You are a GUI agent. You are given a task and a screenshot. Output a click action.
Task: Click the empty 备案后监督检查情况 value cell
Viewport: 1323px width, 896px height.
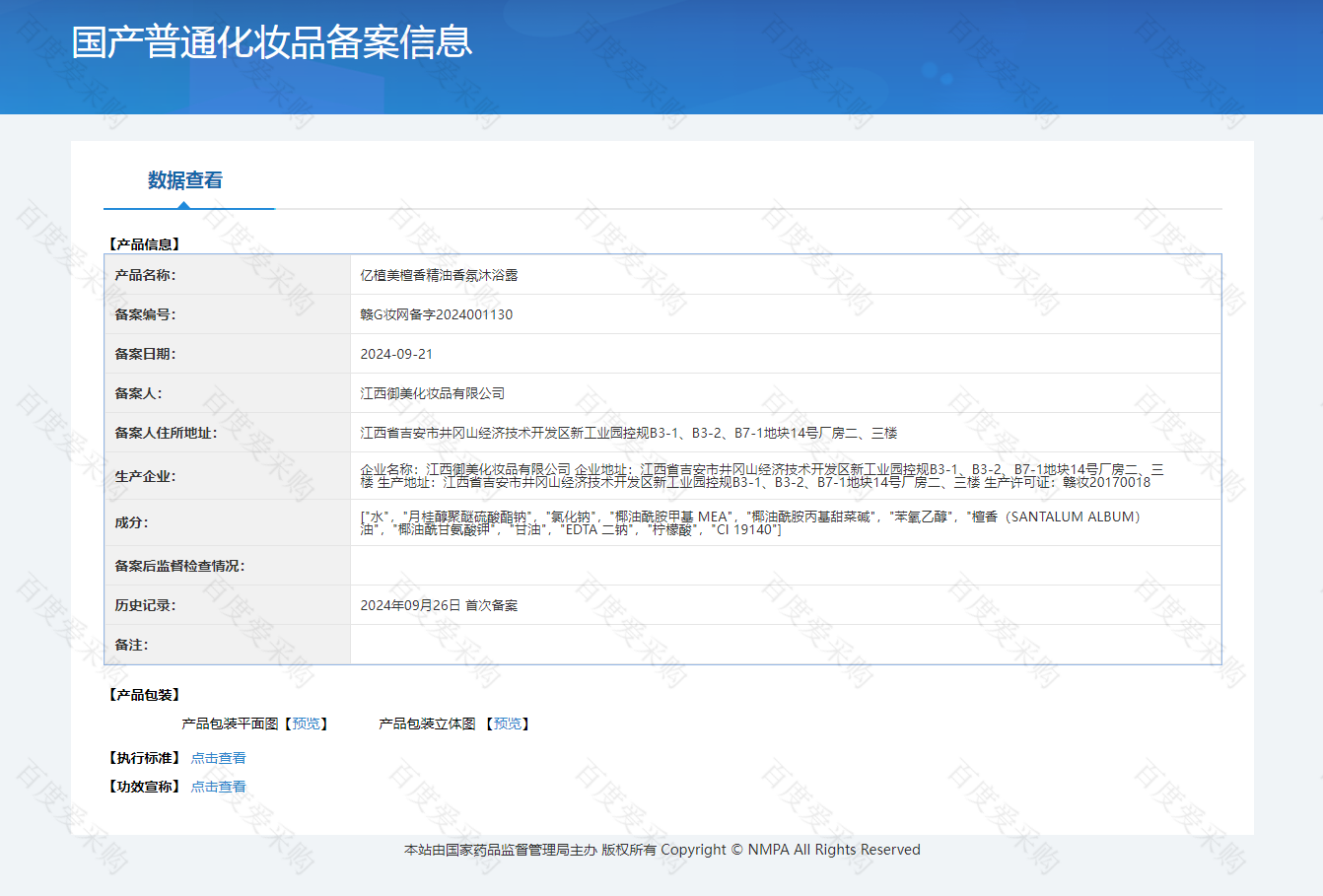[x=785, y=566]
